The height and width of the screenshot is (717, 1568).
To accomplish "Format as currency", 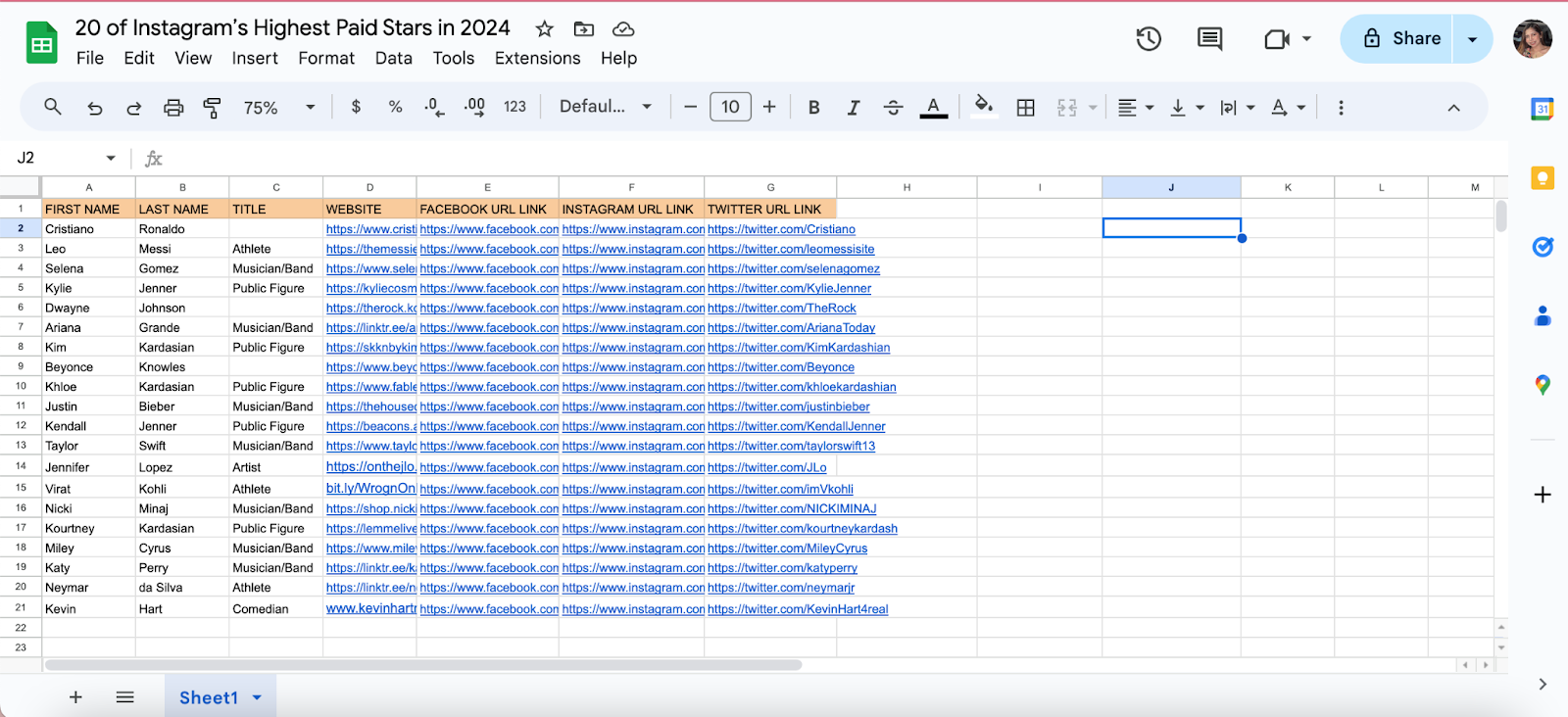I will point(356,107).
